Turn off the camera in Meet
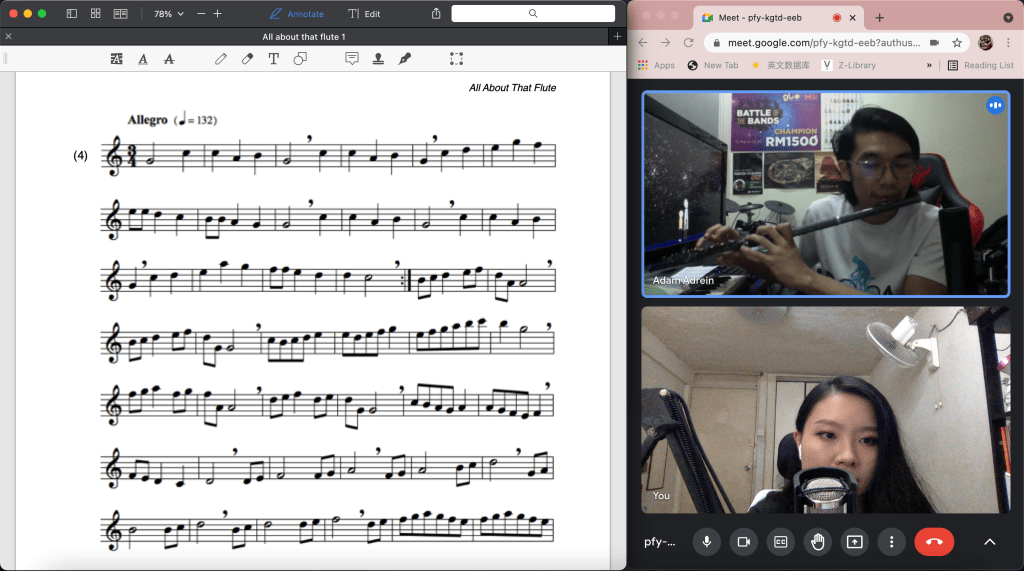The height and width of the screenshot is (571, 1024). [x=743, y=541]
